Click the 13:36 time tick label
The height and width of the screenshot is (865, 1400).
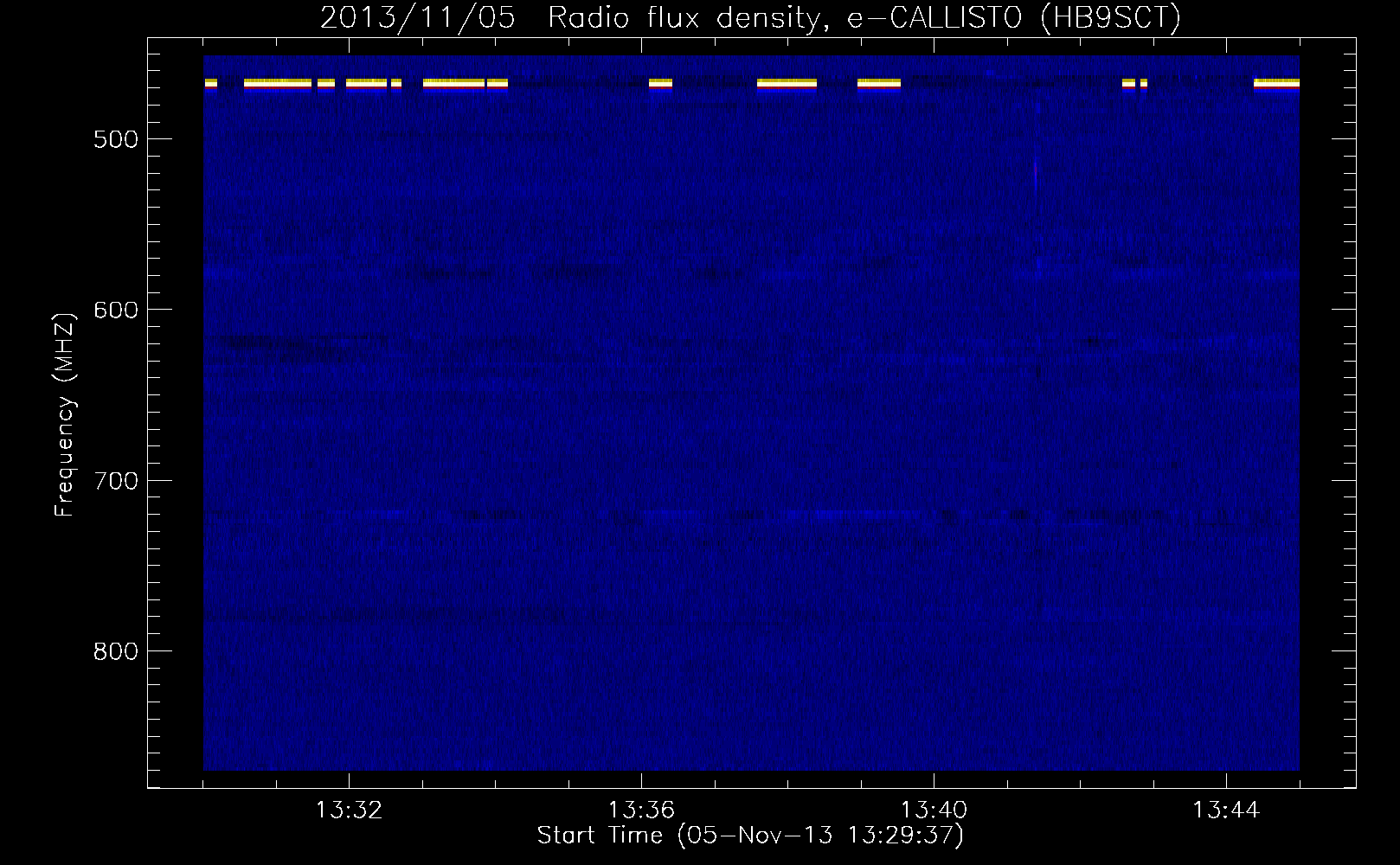click(x=641, y=811)
